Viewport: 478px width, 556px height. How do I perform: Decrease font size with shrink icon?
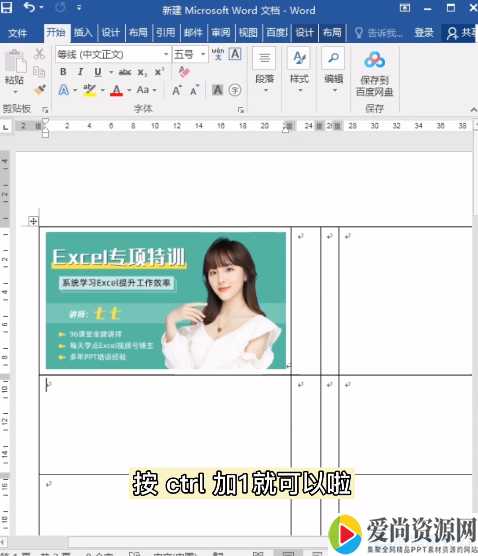coord(194,90)
